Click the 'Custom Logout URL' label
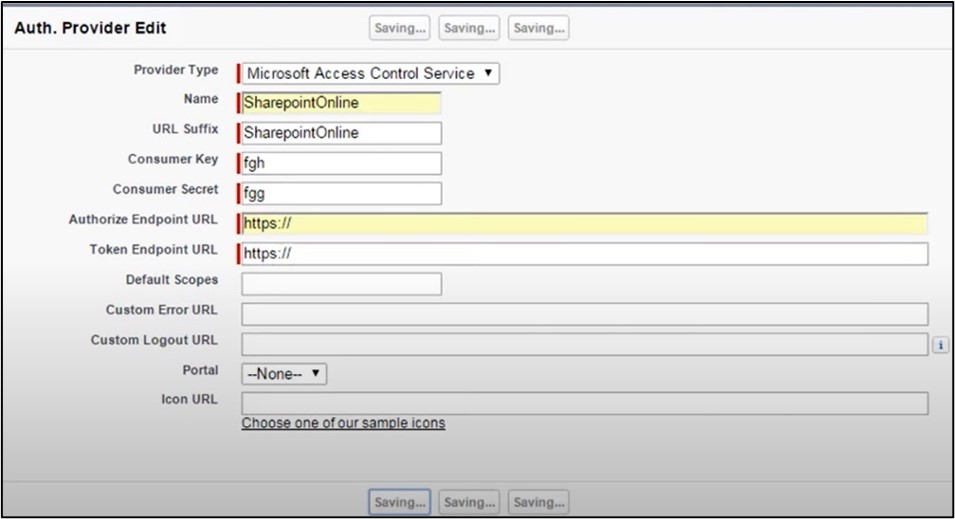 tap(154, 340)
